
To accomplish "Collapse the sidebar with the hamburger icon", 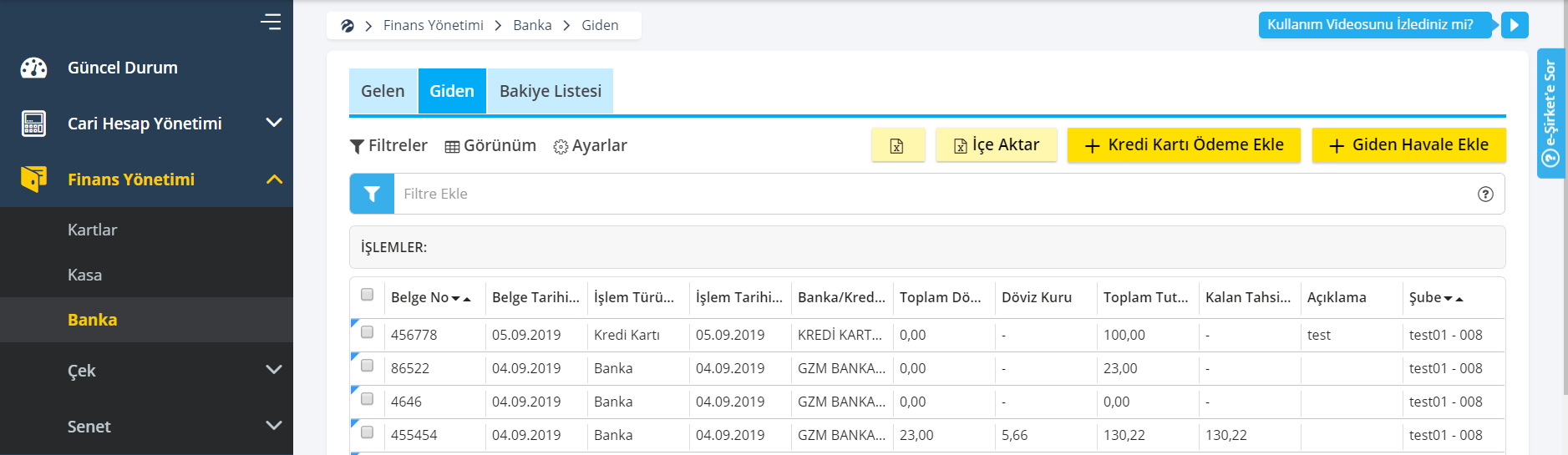I will (271, 22).
